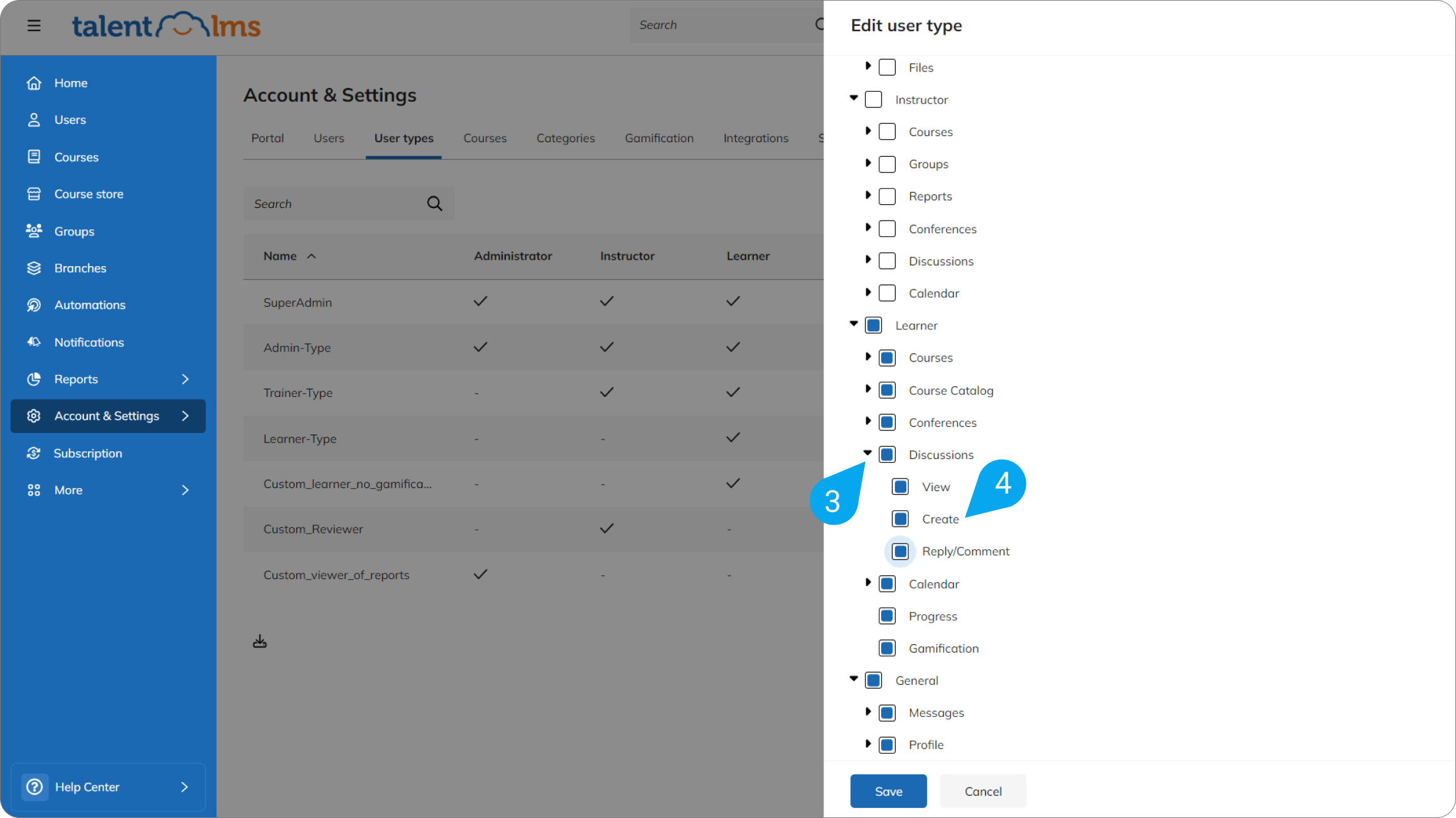Click the user types Search input field

point(349,204)
